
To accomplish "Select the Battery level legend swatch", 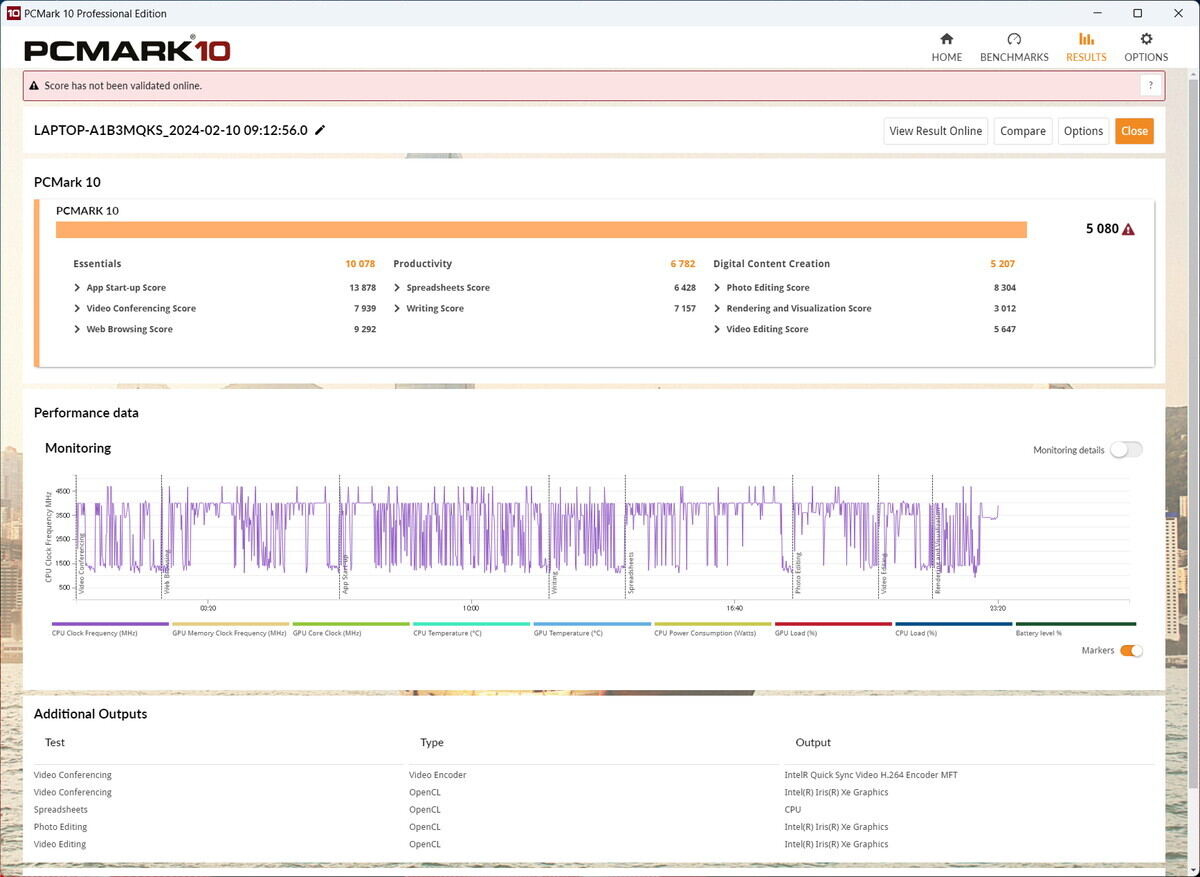I will coord(1075,624).
